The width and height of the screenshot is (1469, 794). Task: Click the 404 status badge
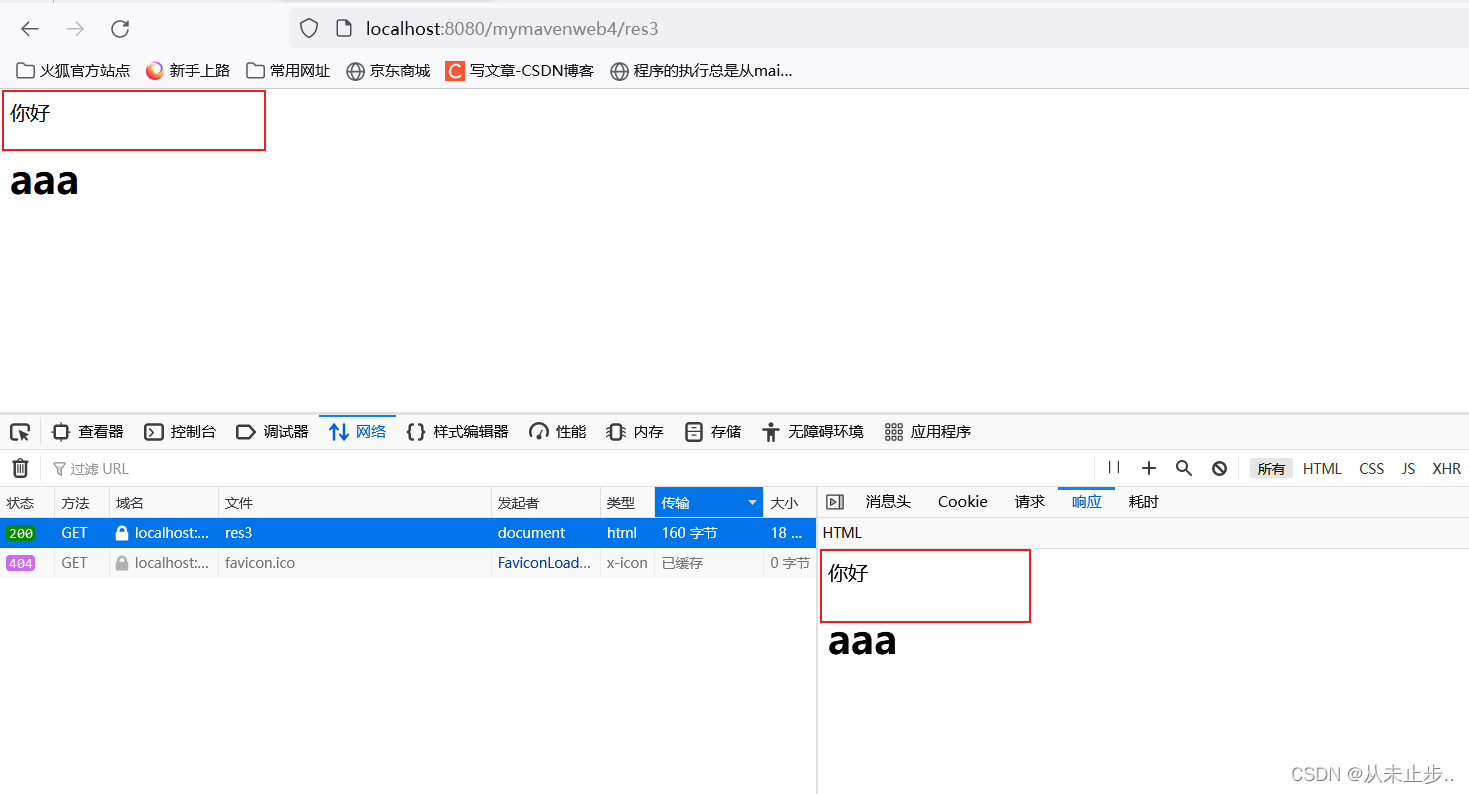click(x=20, y=564)
